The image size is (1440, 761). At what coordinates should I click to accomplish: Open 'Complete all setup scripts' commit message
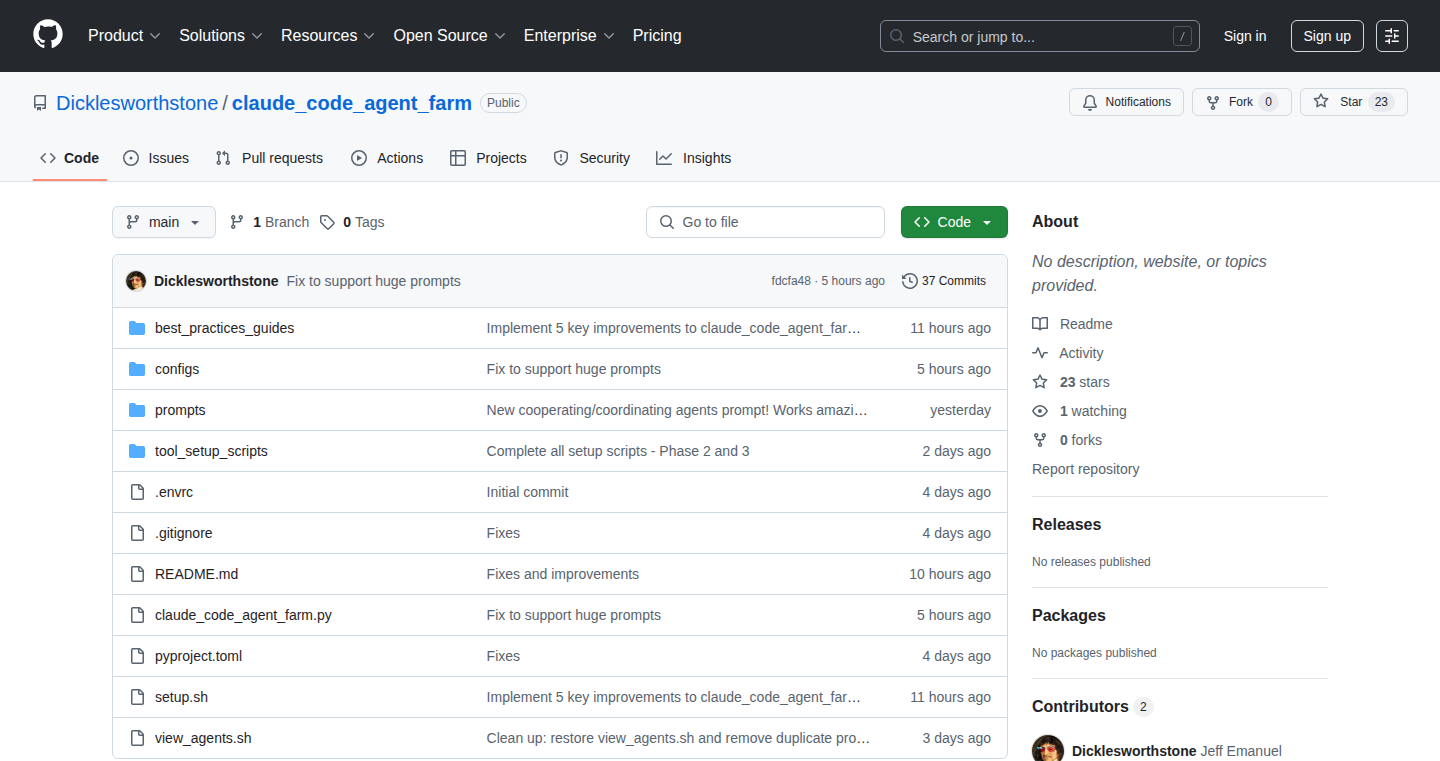click(x=618, y=451)
